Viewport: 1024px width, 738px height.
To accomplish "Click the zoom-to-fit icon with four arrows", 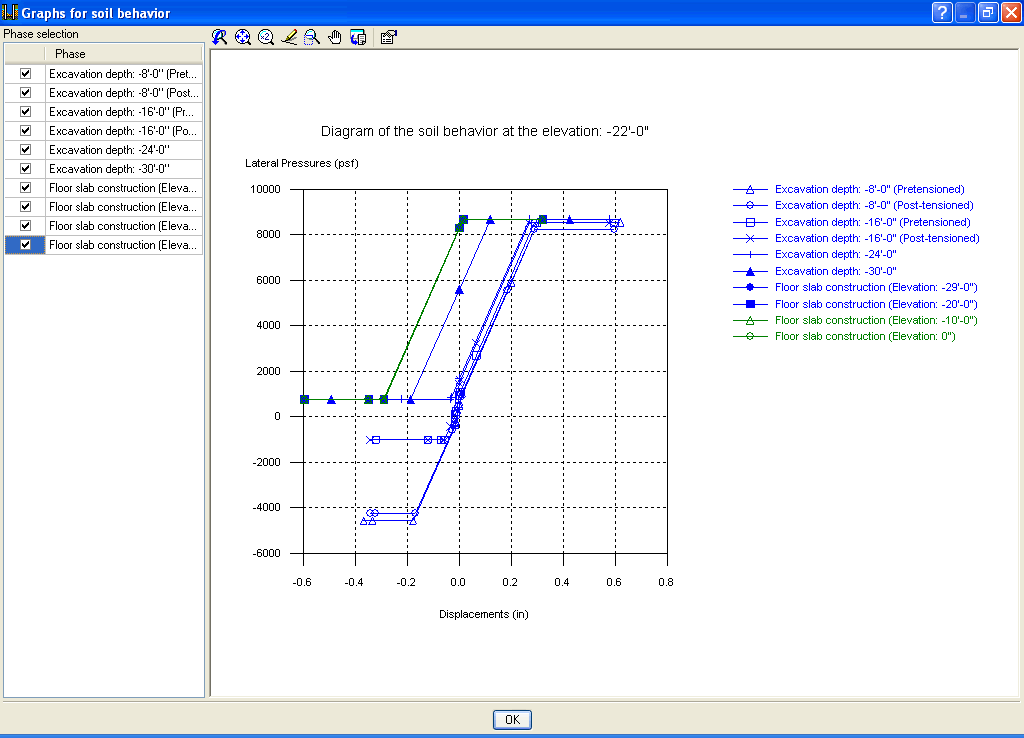I will [243, 37].
